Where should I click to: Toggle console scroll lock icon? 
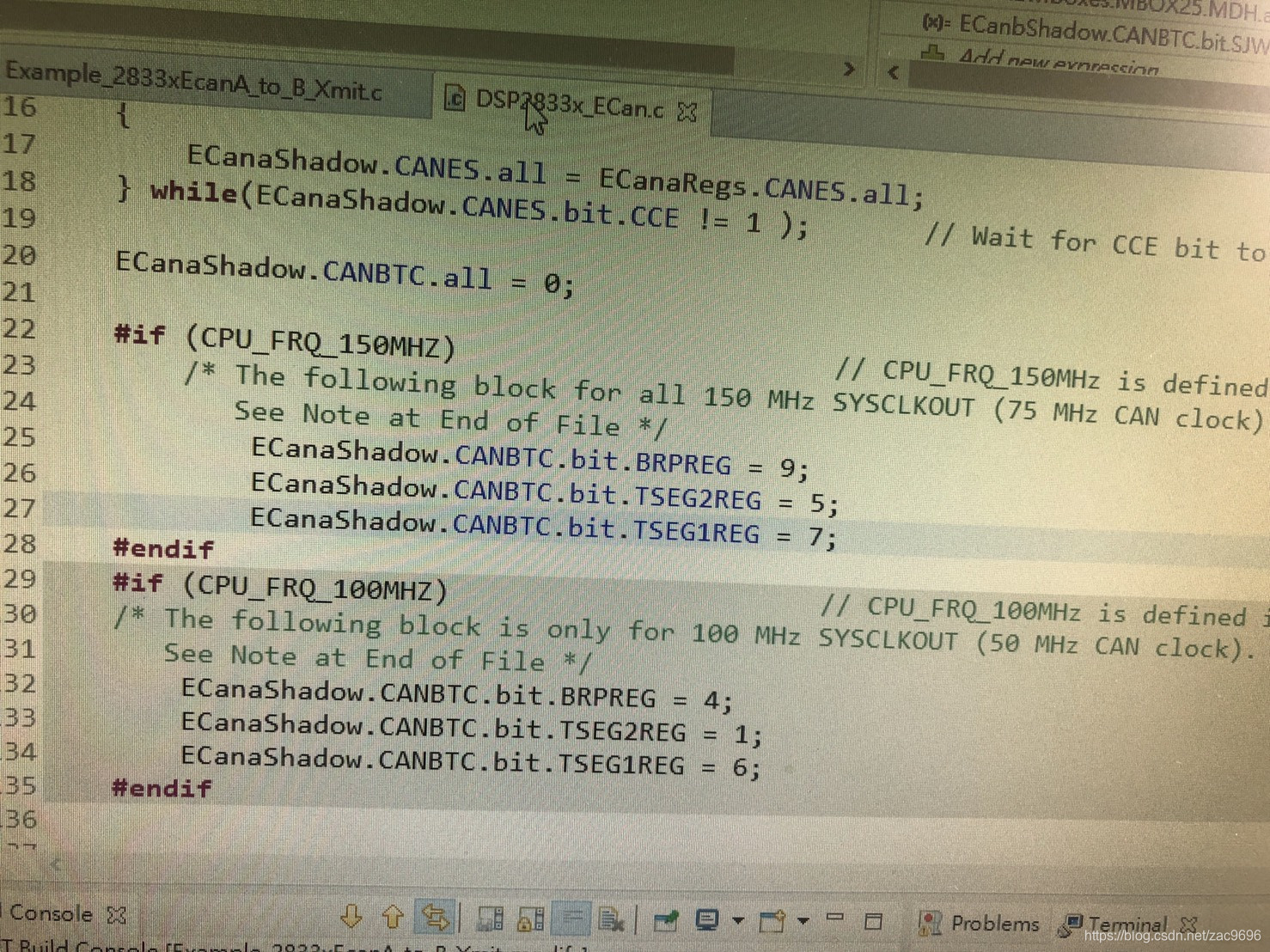tap(530, 918)
